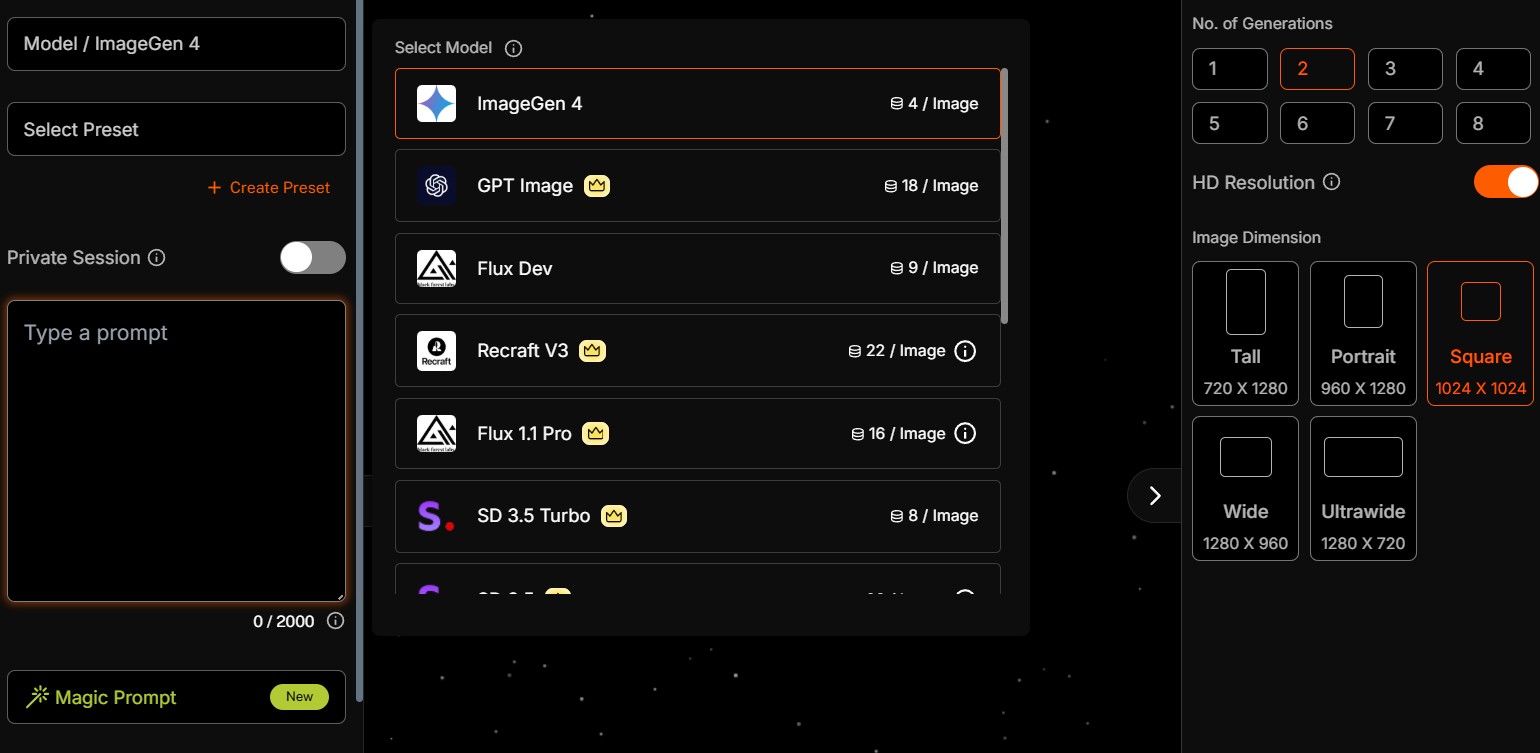1540x753 pixels.
Task: Click the info icon beside Select Model
Action: click(513, 48)
